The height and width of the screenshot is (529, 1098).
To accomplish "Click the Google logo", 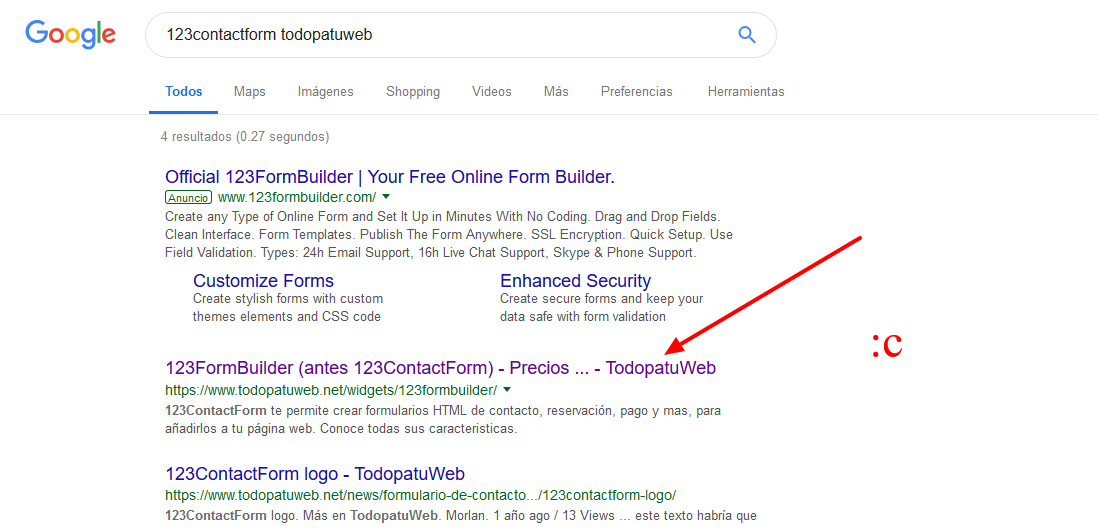I will (71, 34).
